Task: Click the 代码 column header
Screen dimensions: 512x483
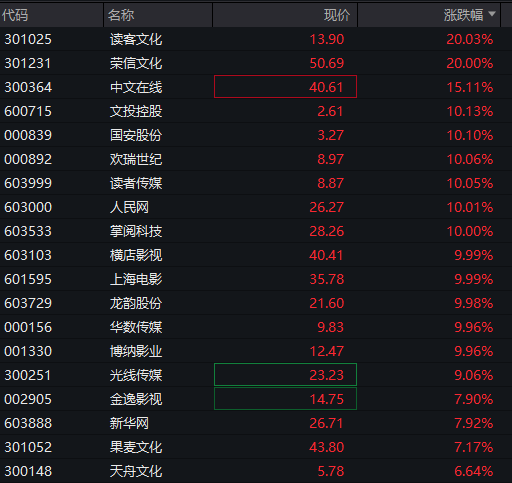Action: (15, 15)
